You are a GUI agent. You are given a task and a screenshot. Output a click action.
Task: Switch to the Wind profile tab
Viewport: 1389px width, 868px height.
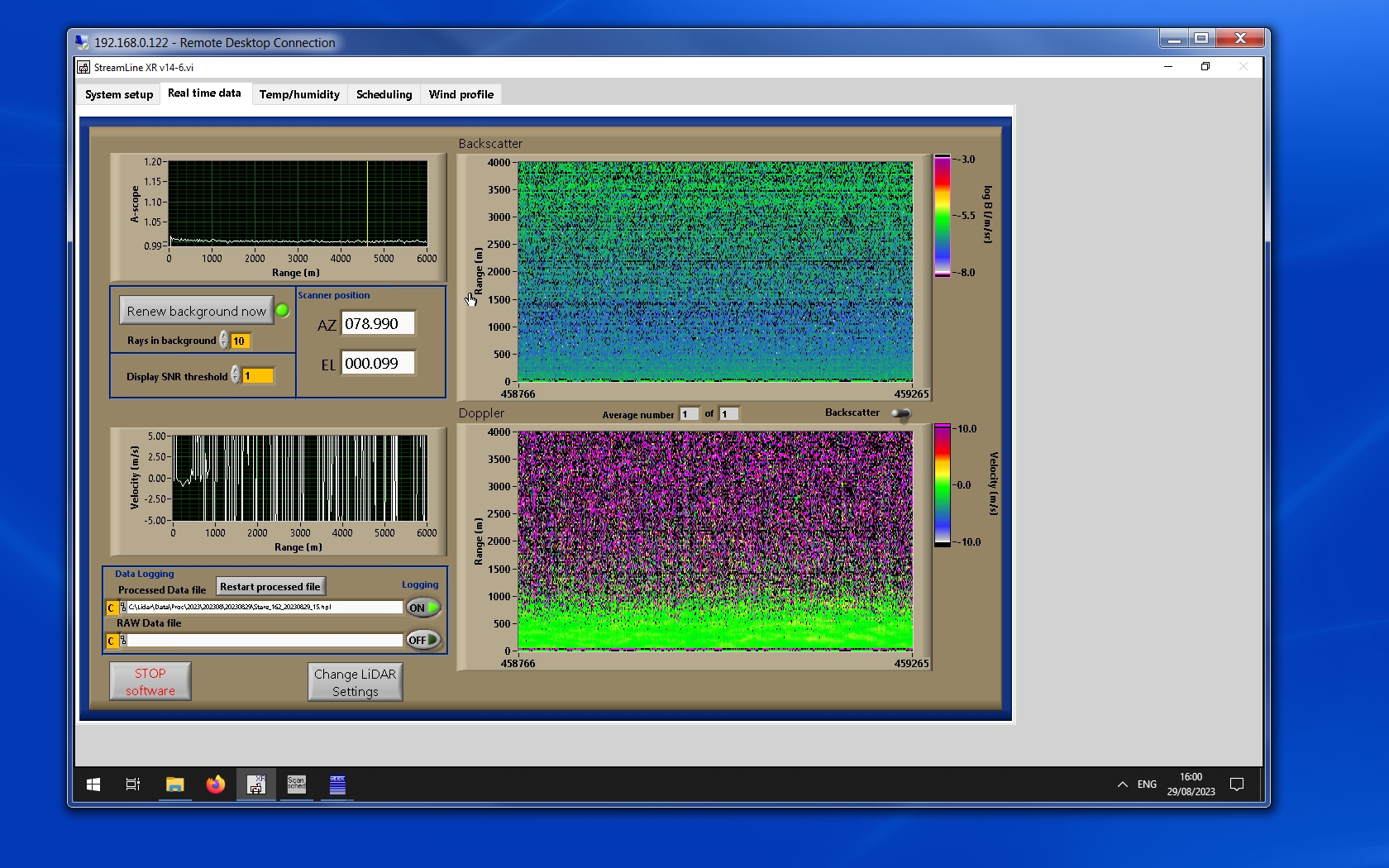(461, 94)
